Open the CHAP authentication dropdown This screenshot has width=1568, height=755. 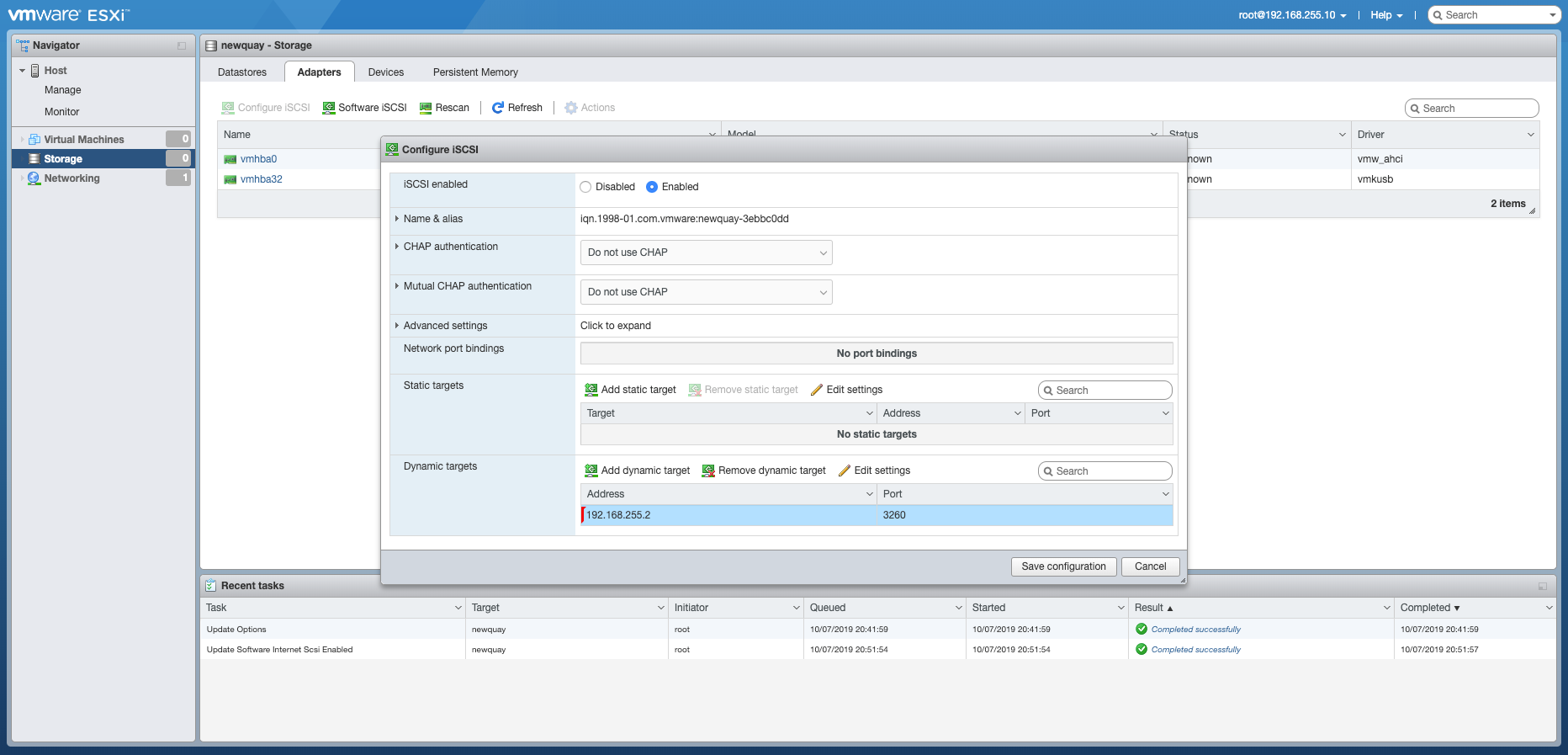(707, 253)
